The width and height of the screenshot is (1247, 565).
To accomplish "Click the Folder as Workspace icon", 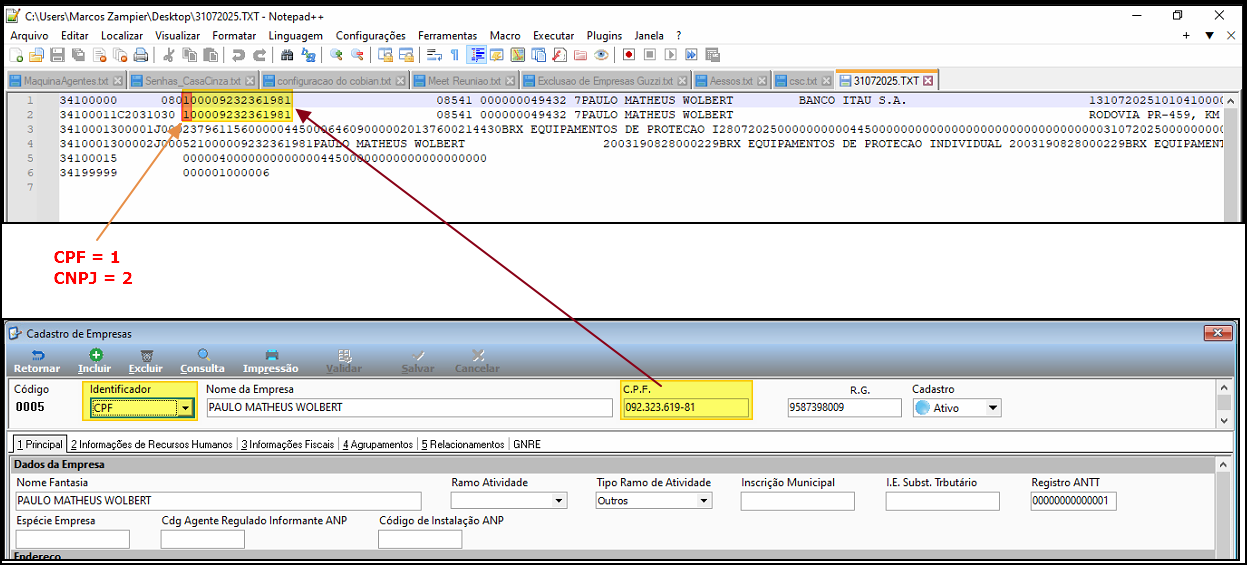I will (x=580, y=55).
